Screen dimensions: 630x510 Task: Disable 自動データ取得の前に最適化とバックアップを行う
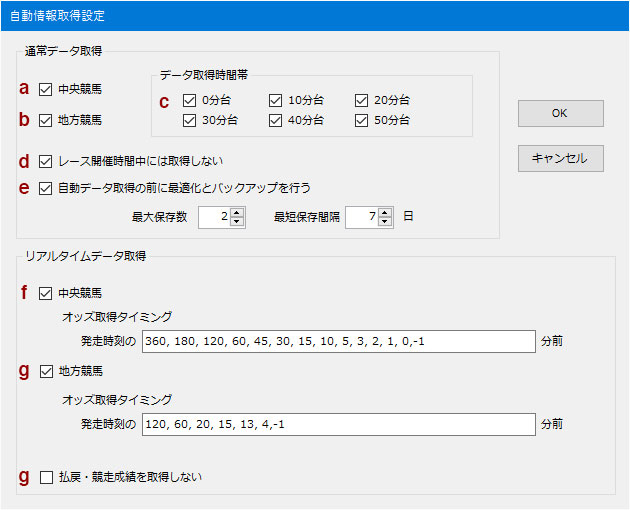click(45, 188)
